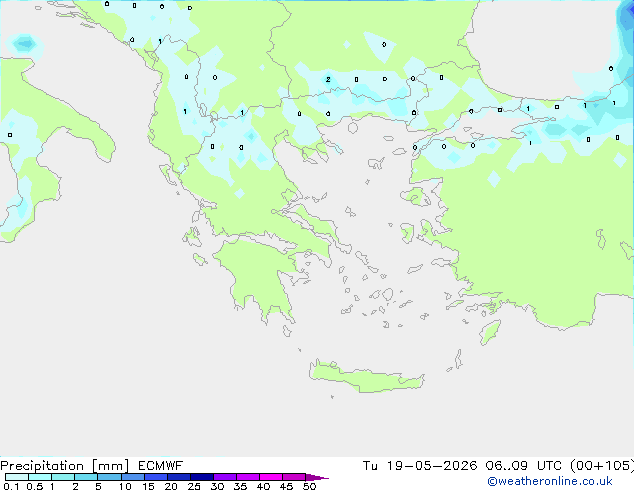Click the 2–5 mm legend color swatch
The image size is (634, 490).
click(x=86, y=477)
